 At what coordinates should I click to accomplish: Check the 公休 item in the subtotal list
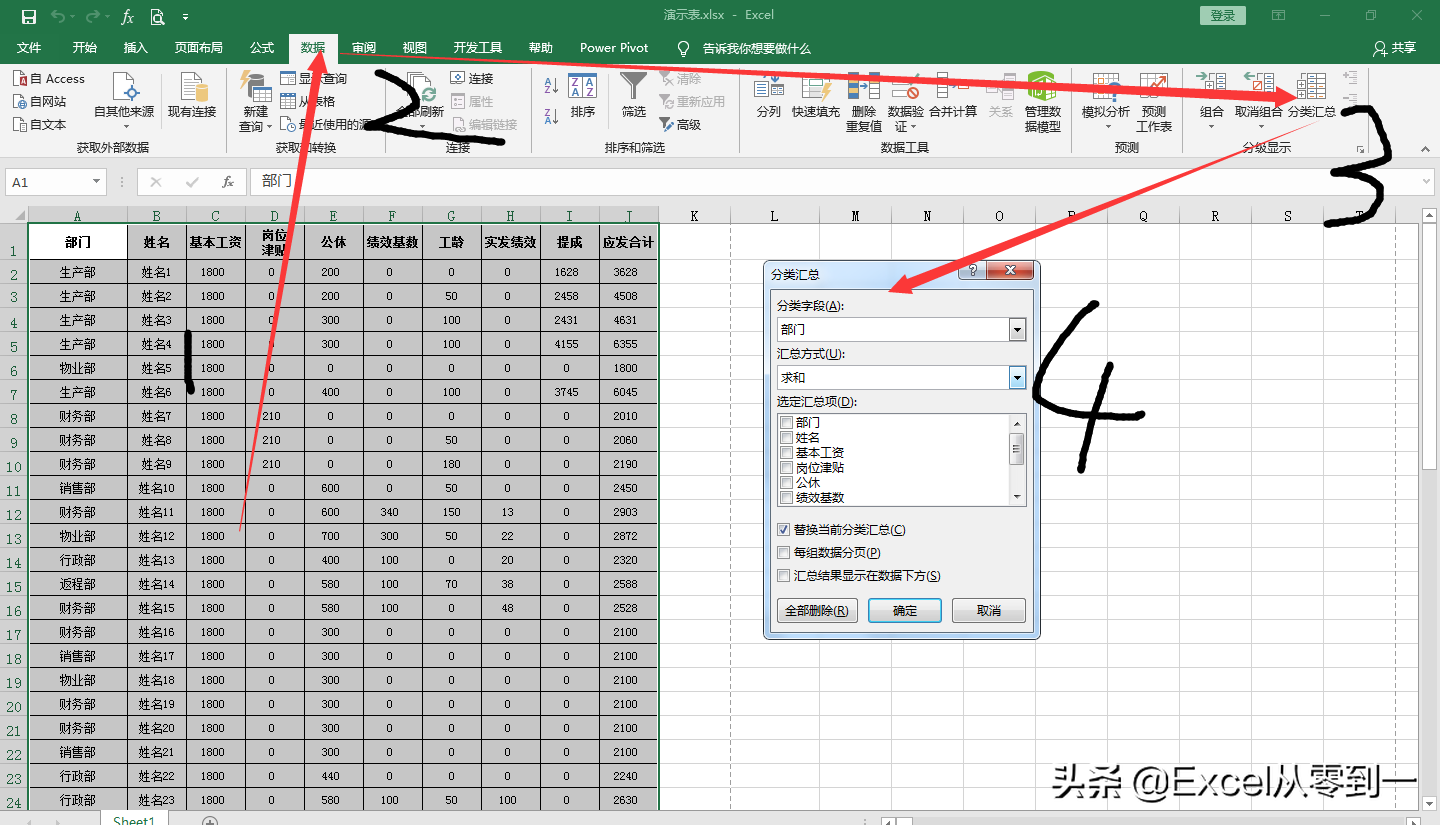pos(786,483)
